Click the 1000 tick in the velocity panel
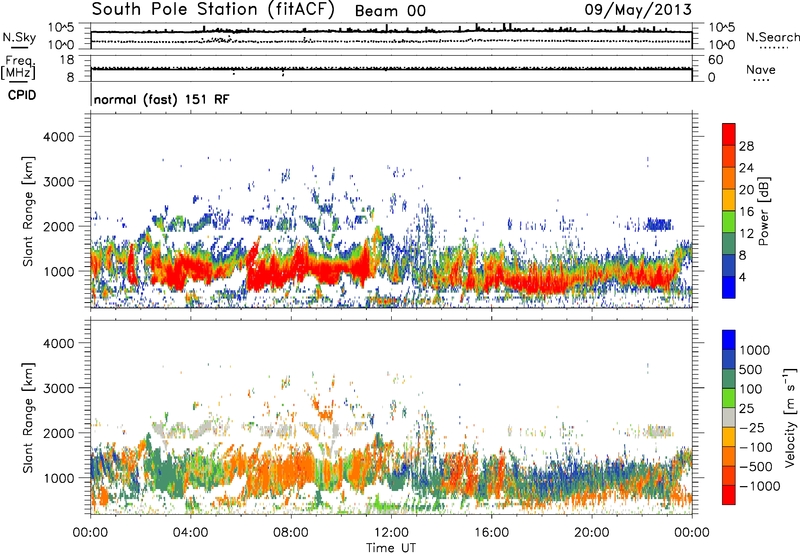Image resolution: width=800 pixels, height=554 pixels. click(x=58, y=478)
